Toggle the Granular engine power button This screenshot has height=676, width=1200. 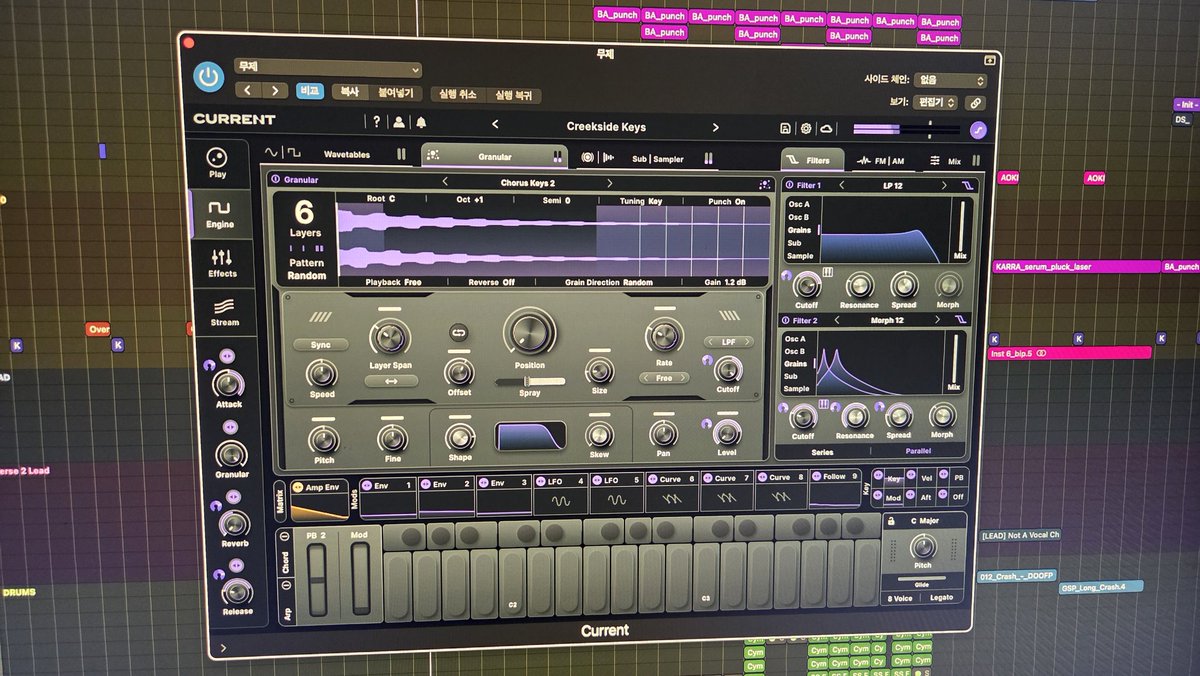[x=275, y=180]
